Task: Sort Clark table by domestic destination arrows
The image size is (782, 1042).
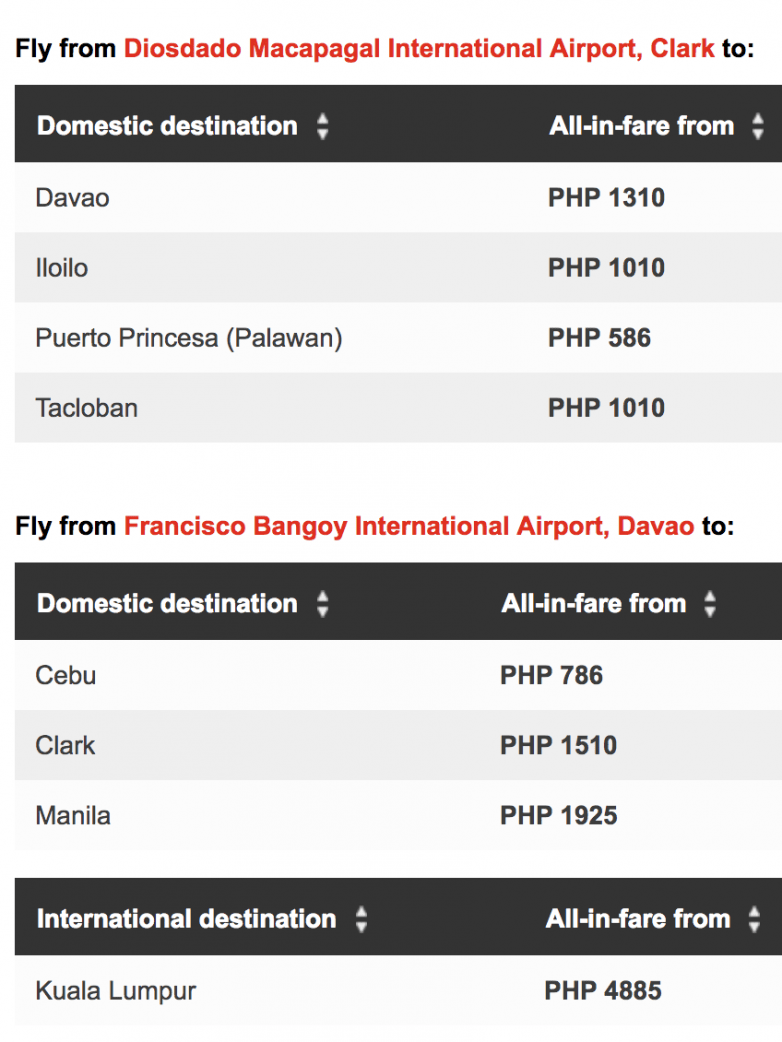Action: click(x=322, y=126)
